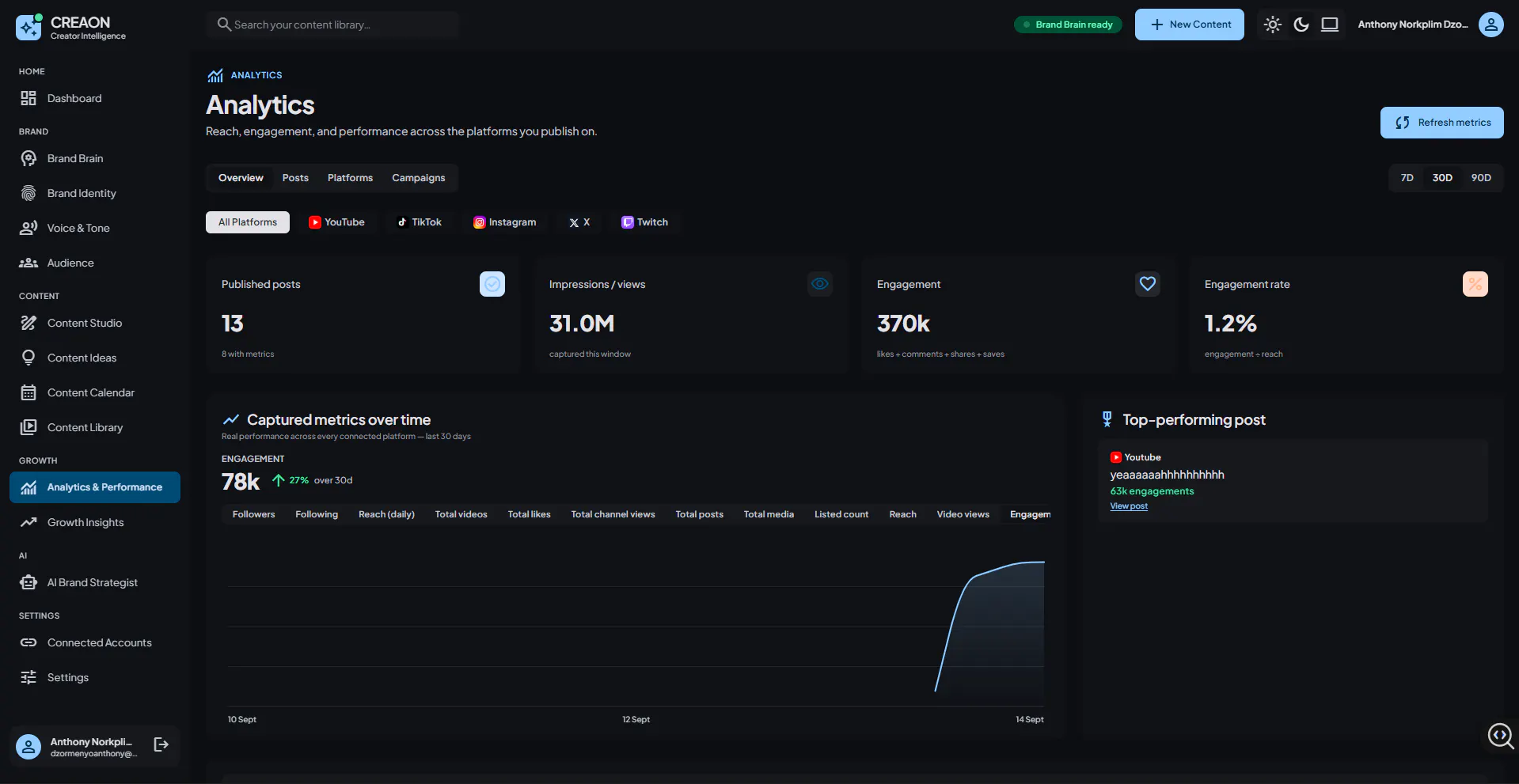Set range to 30D
1519x784 pixels.
[1442, 178]
